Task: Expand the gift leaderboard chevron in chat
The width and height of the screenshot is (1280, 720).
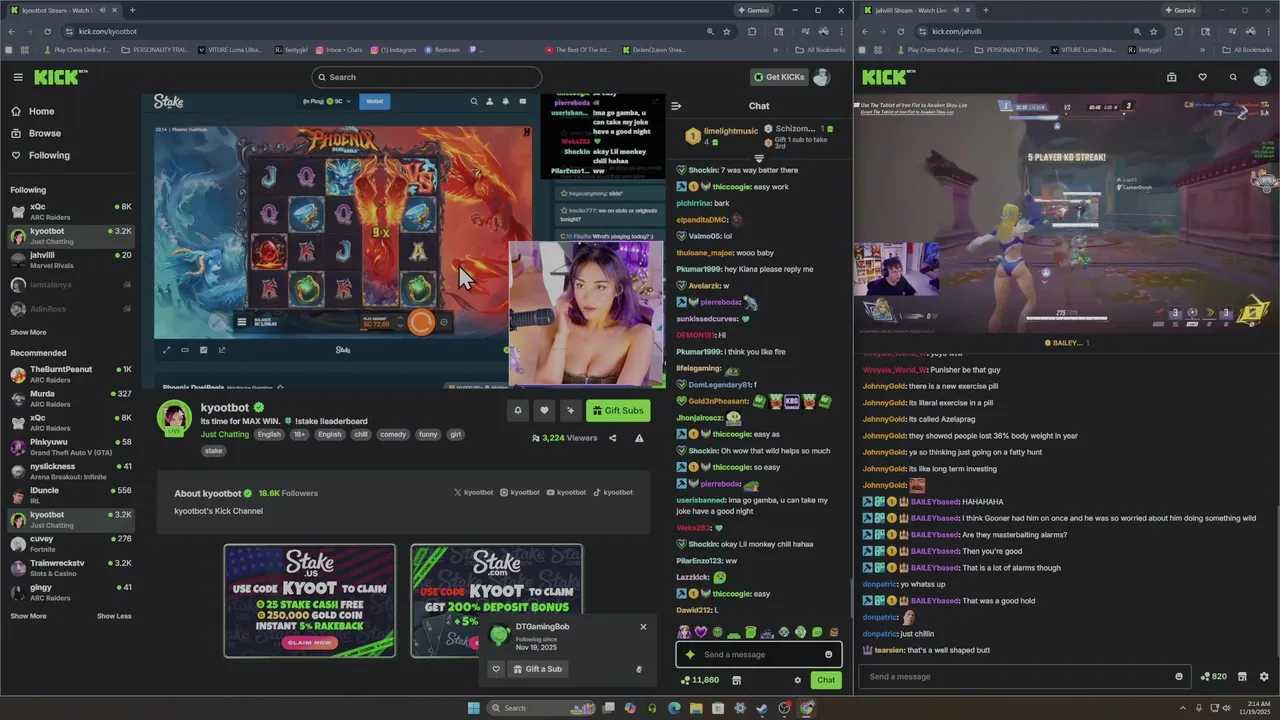Action: pos(759,158)
